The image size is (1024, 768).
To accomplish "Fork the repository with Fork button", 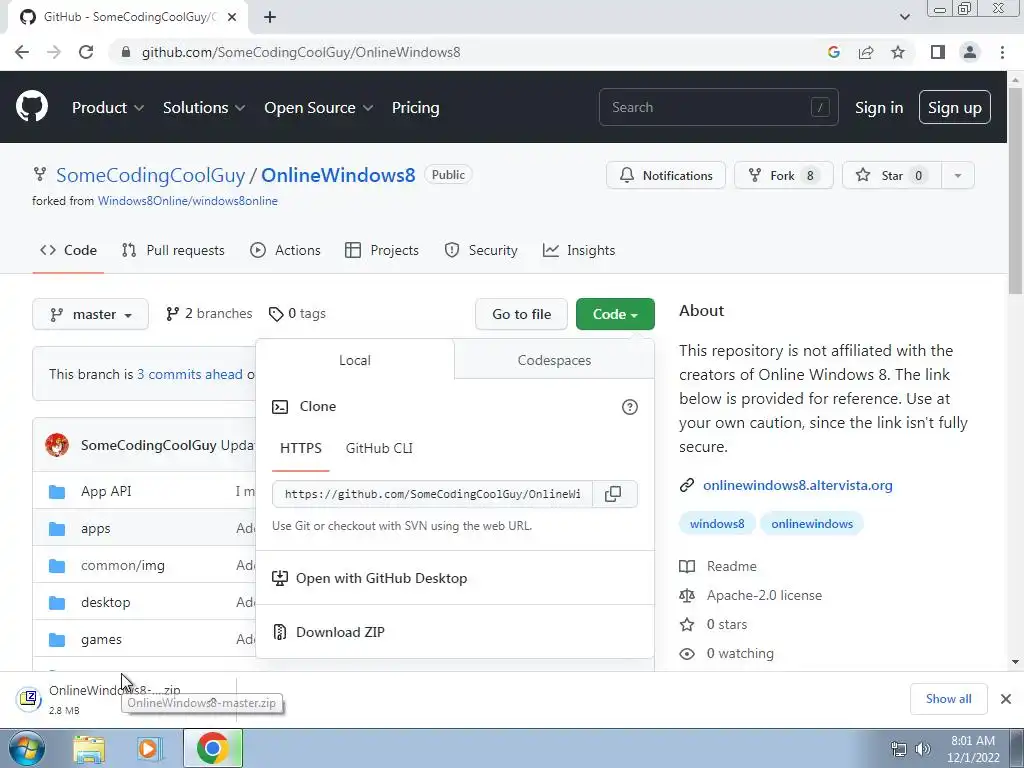I will [784, 175].
